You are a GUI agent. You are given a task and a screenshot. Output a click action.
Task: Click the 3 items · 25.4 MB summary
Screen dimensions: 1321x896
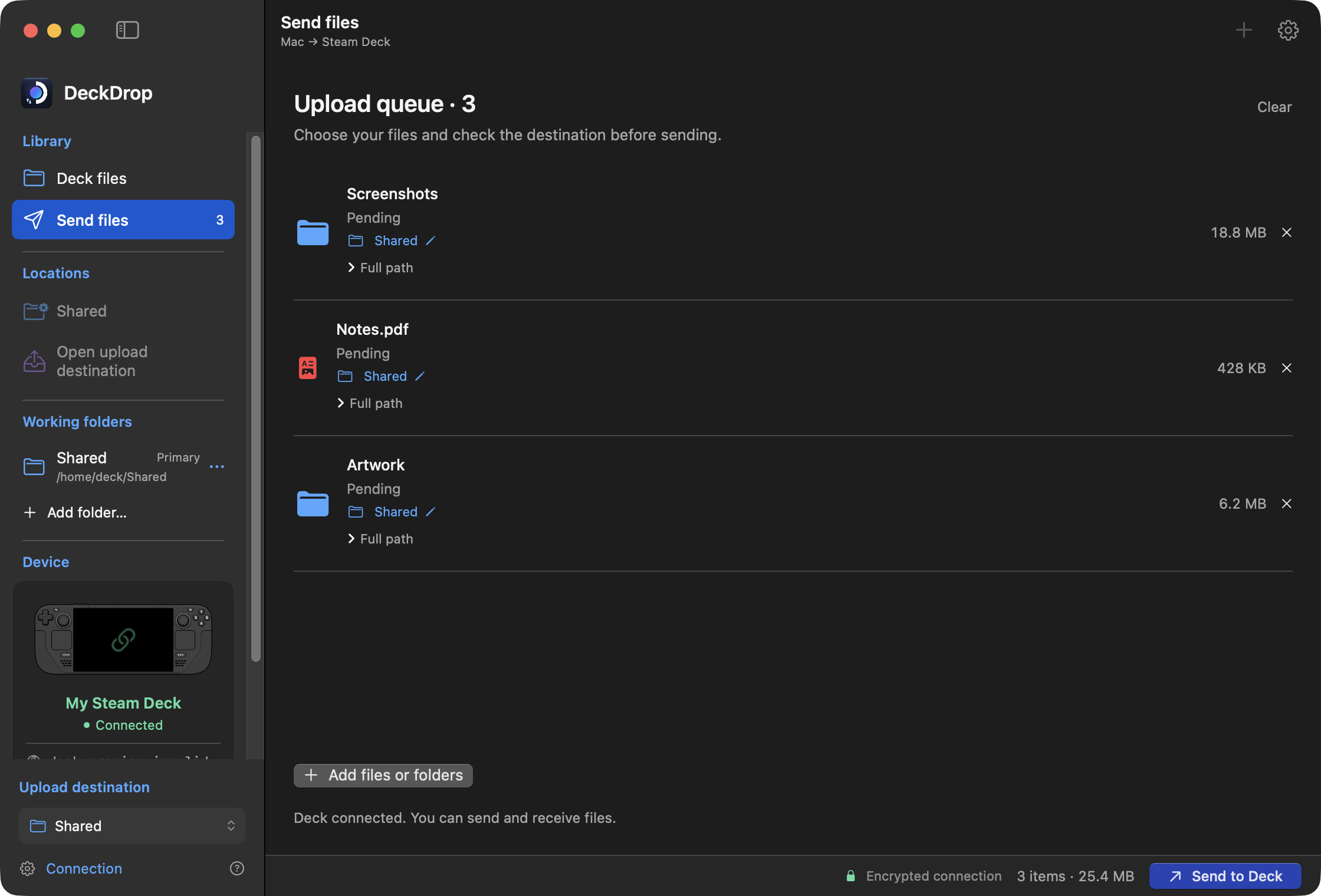[x=1076, y=877]
